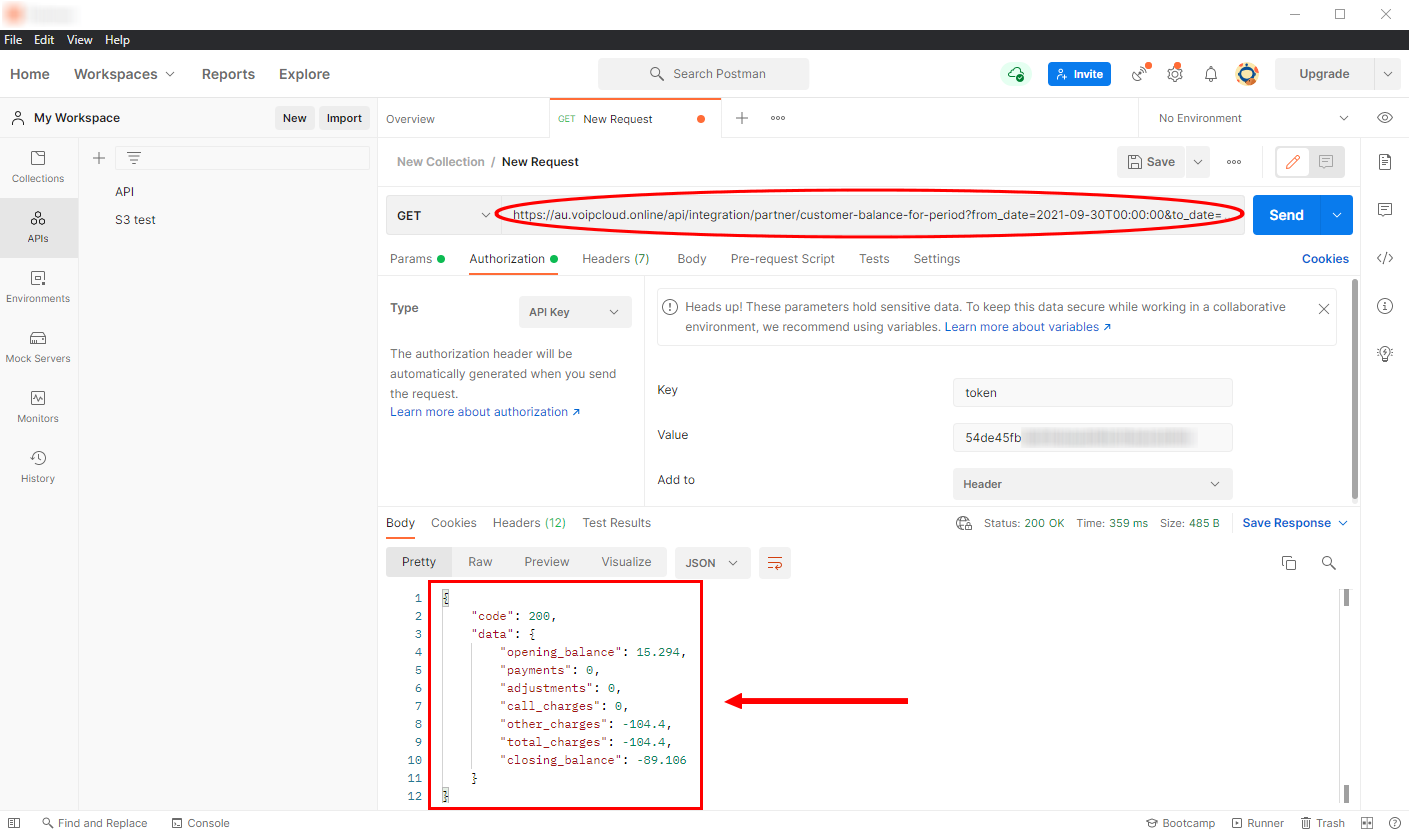The height and width of the screenshot is (834, 1409).
Task: Open the JSON format dropdown
Action: 713,563
